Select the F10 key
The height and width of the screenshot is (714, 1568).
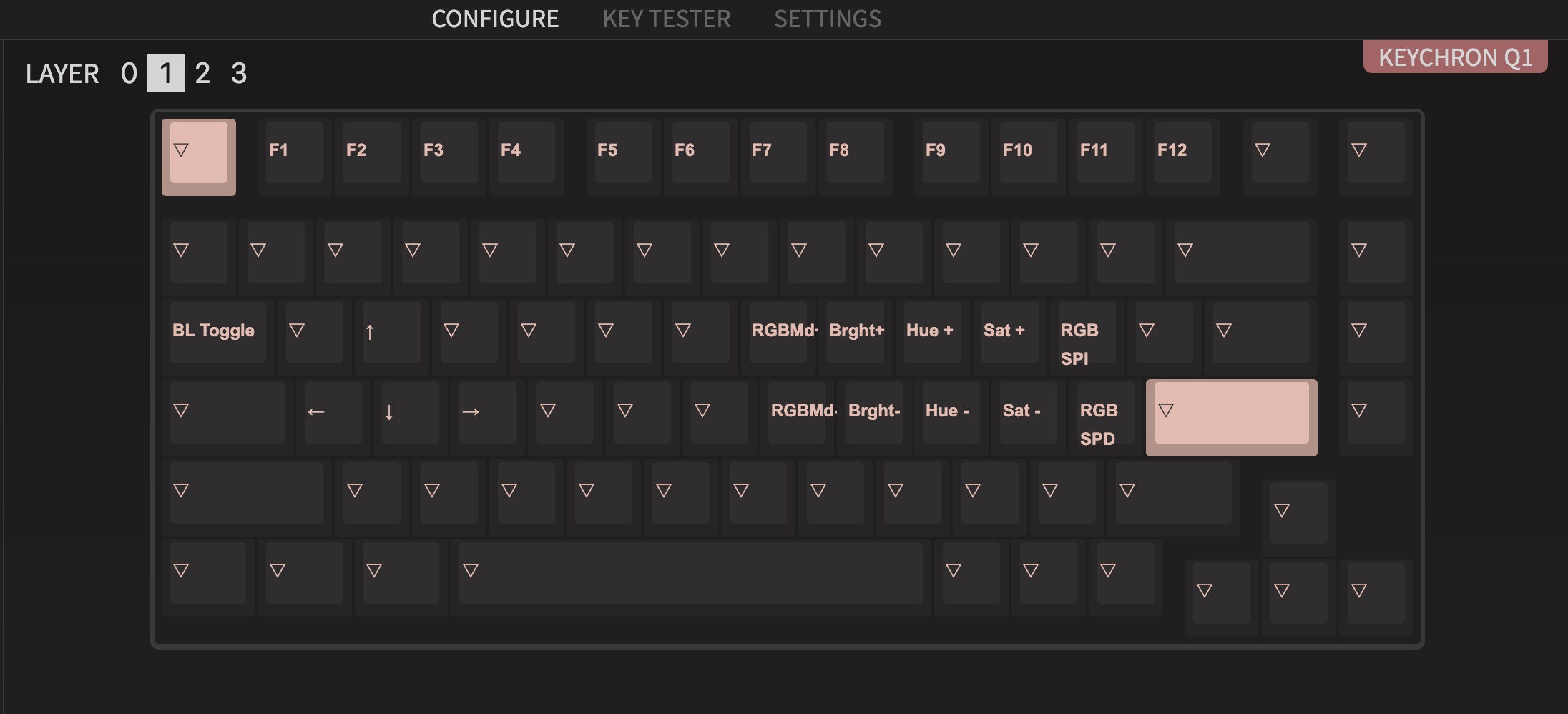(x=1029, y=157)
